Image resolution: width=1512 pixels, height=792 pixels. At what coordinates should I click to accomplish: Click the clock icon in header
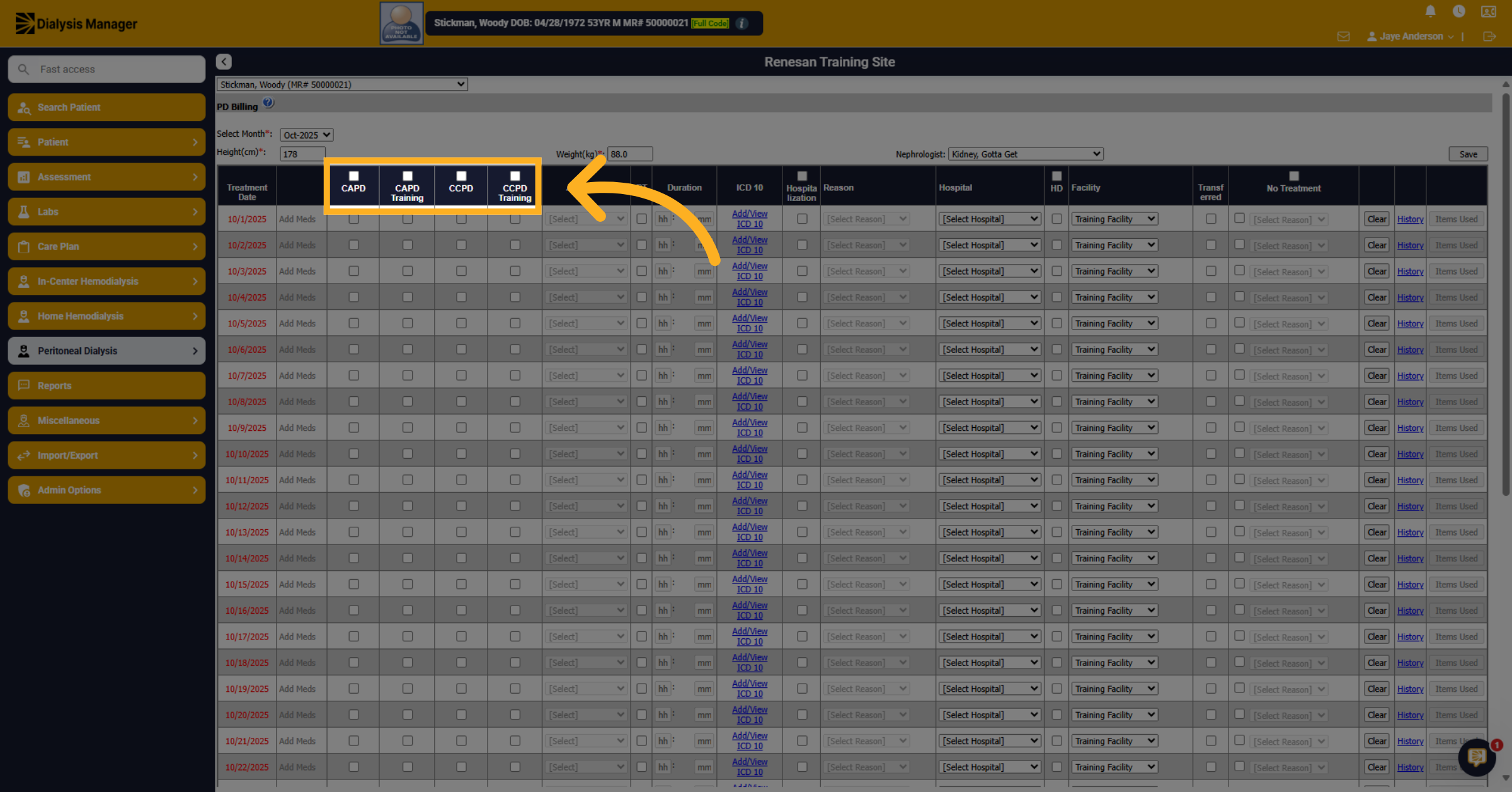point(1458,11)
